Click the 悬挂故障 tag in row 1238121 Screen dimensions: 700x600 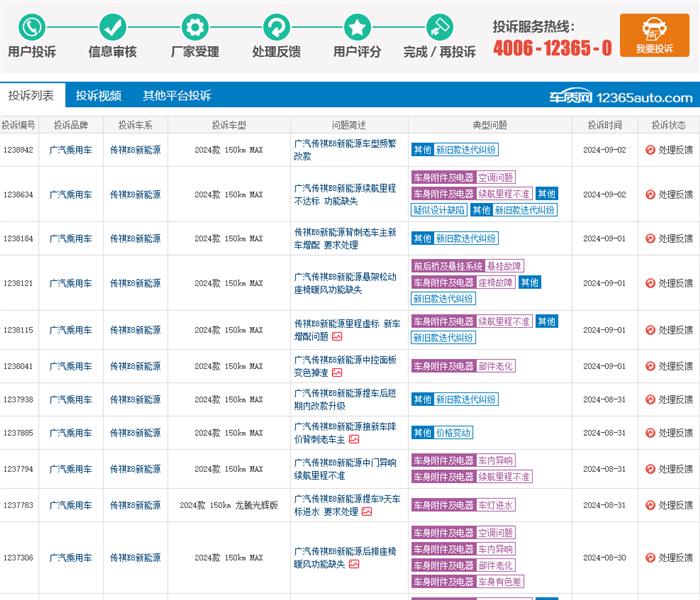point(504,267)
